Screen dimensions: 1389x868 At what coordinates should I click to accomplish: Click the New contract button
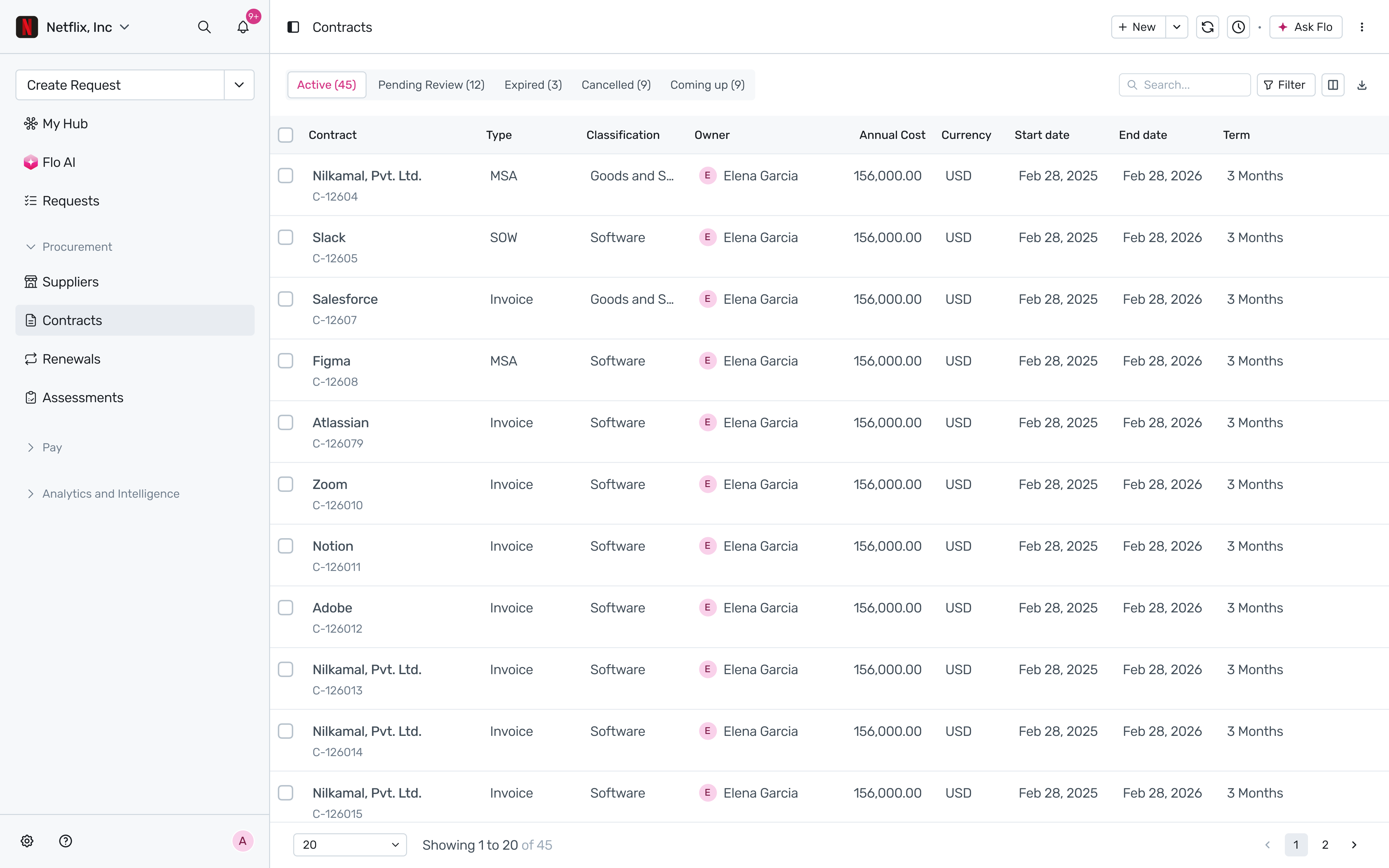(x=1138, y=27)
